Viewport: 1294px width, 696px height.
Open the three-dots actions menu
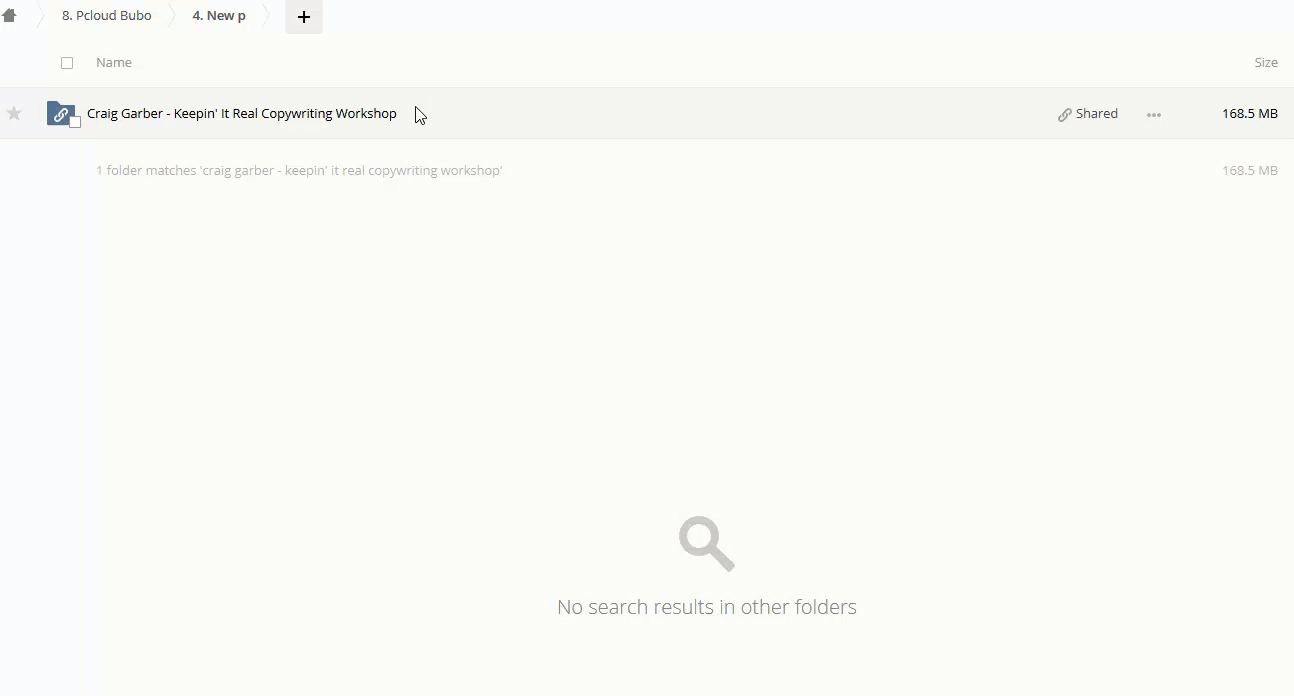1154,115
